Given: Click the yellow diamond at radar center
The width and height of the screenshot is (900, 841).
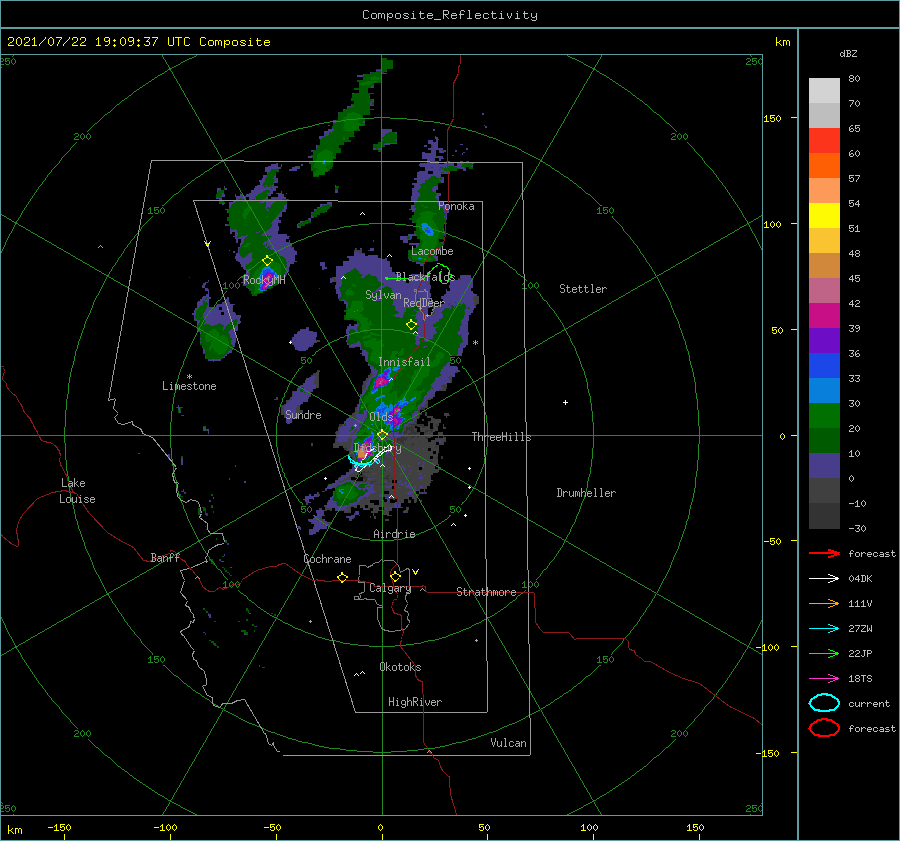Looking at the screenshot, I should 382,435.
